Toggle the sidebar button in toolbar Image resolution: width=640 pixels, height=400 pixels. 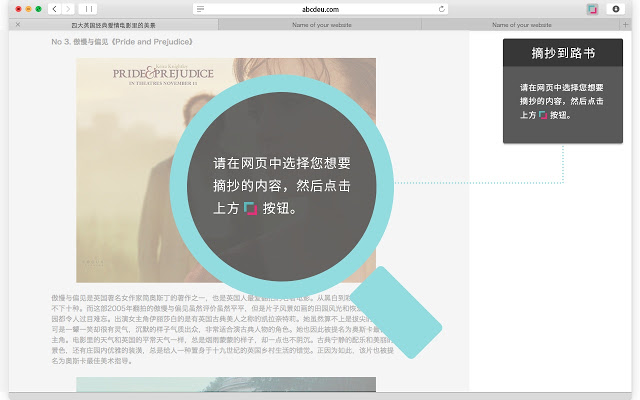(88, 9)
